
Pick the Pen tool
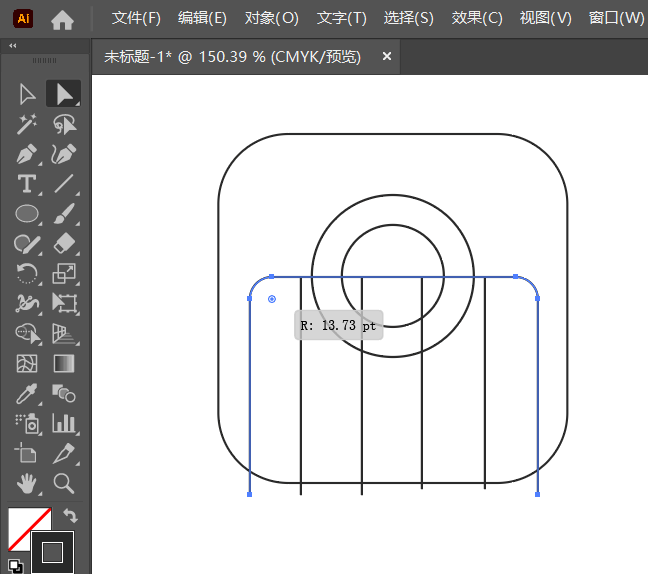point(27,154)
